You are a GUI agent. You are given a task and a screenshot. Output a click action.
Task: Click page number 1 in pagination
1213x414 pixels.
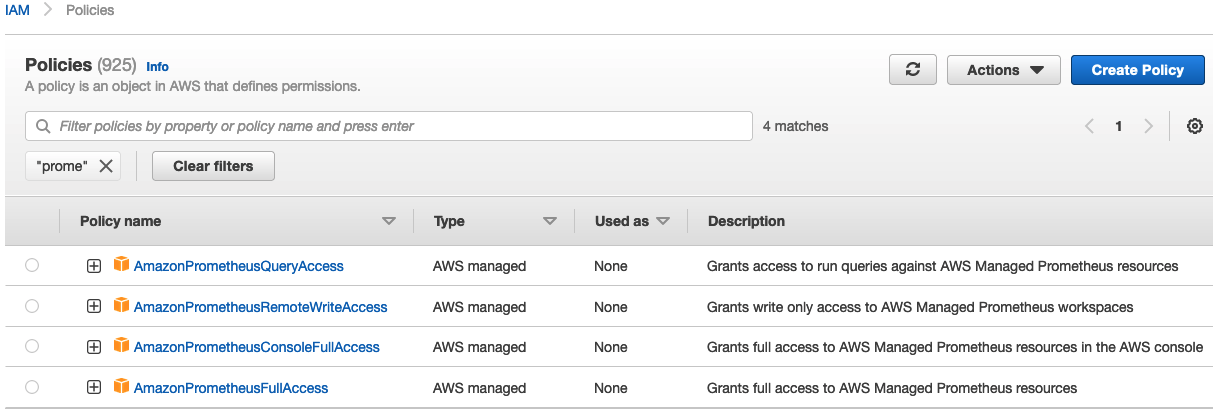point(1119,126)
